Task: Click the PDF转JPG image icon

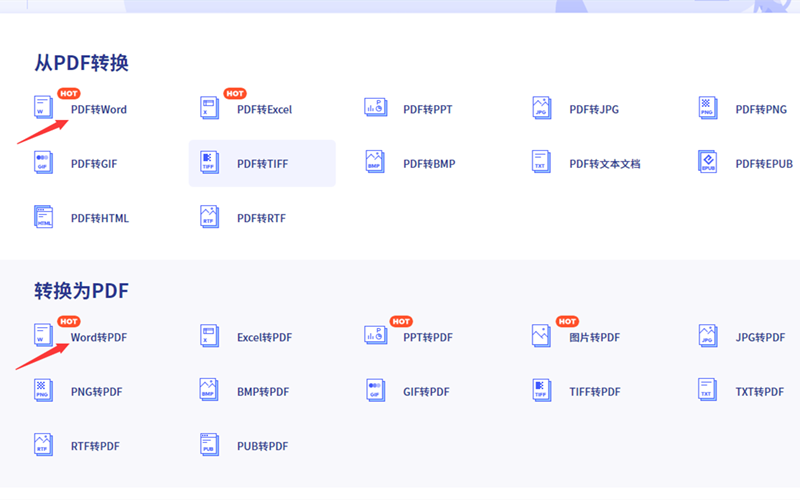Action: (x=541, y=108)
